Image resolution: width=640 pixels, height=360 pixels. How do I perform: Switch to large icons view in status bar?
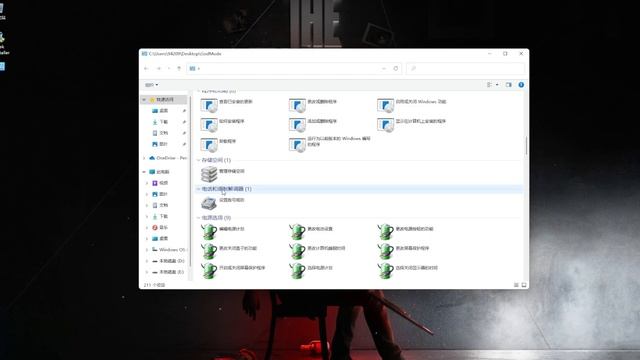tap(524, 285)
